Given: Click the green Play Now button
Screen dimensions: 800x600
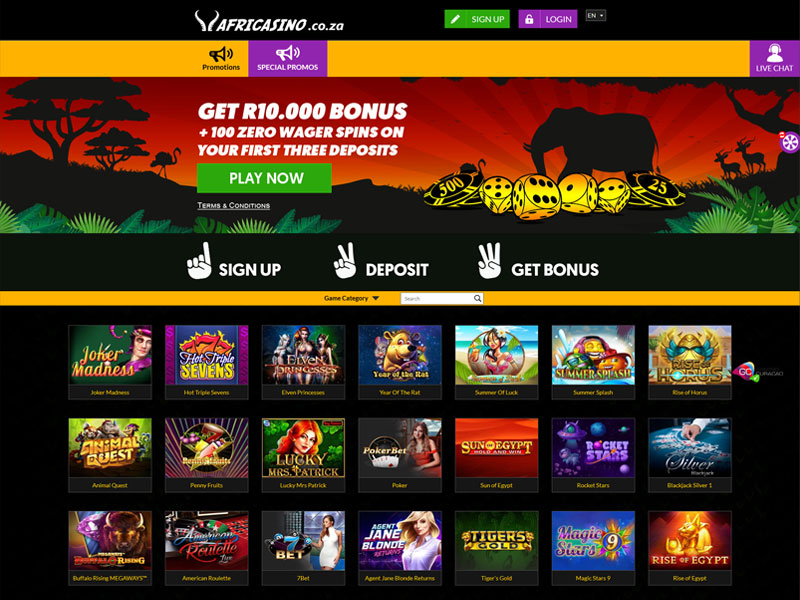Looking at the screenshot, I should pos(264,178).
